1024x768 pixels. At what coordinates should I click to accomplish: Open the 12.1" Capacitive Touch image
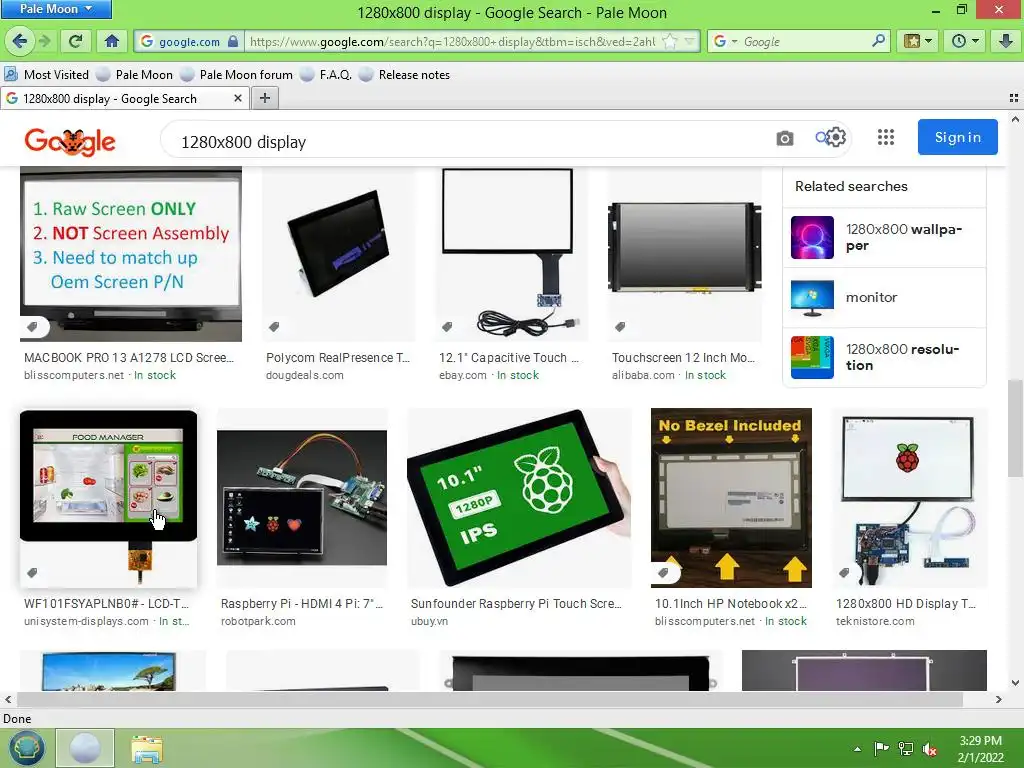click(511, 253)
